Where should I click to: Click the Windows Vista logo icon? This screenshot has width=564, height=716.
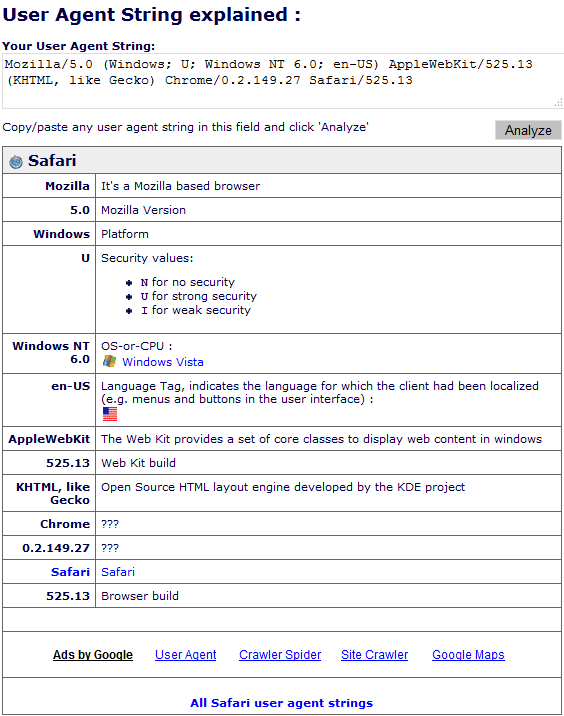[x=109, y=361]
